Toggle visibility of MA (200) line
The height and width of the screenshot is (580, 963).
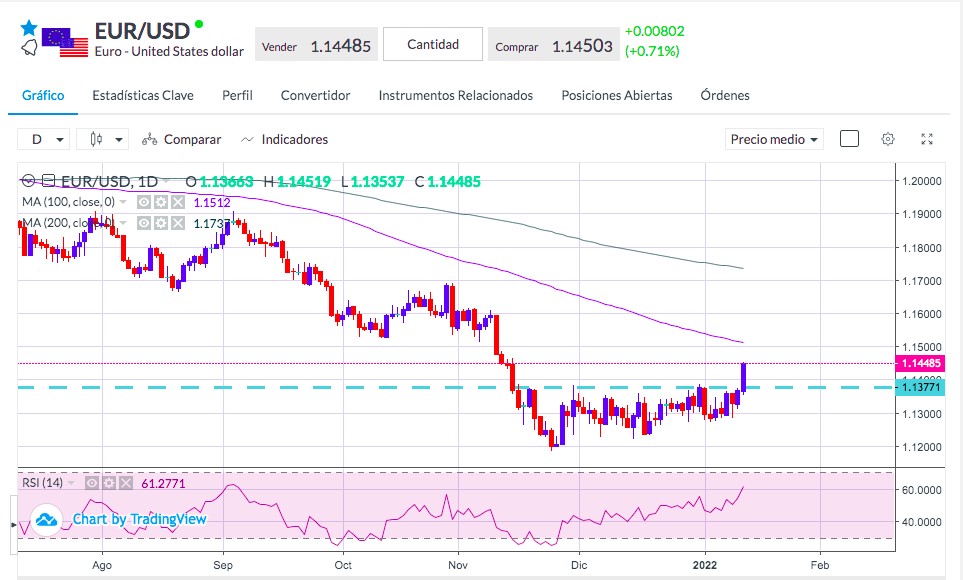tap(144, 223)
